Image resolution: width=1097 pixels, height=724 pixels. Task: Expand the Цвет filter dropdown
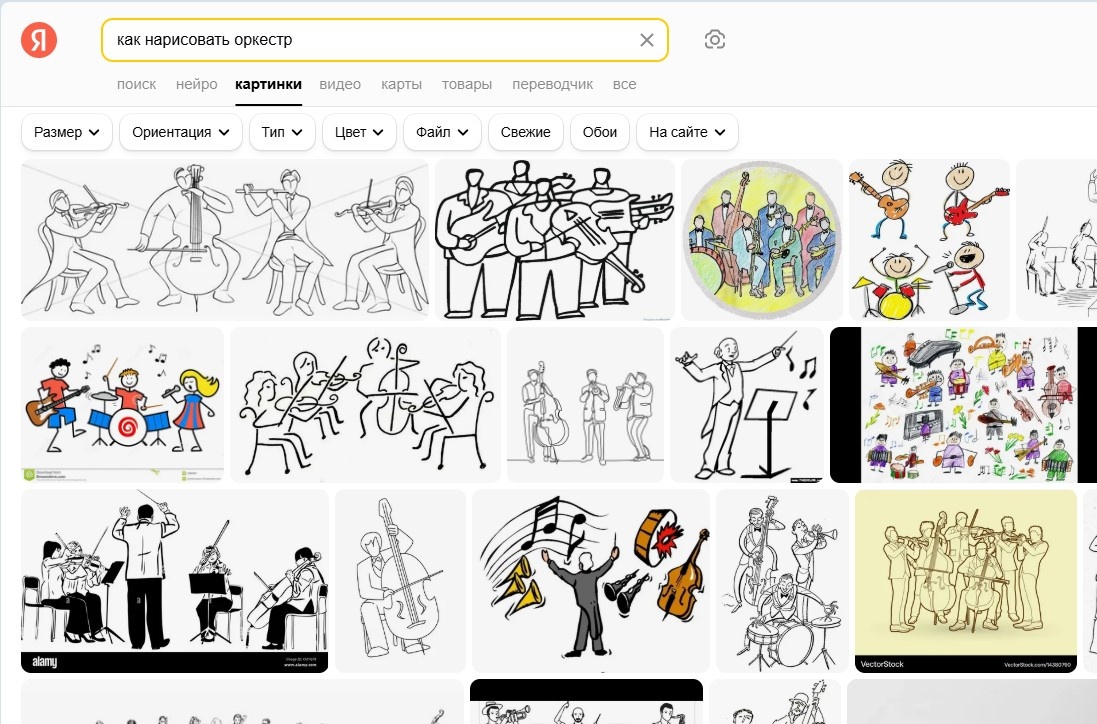tap(360, 132)
